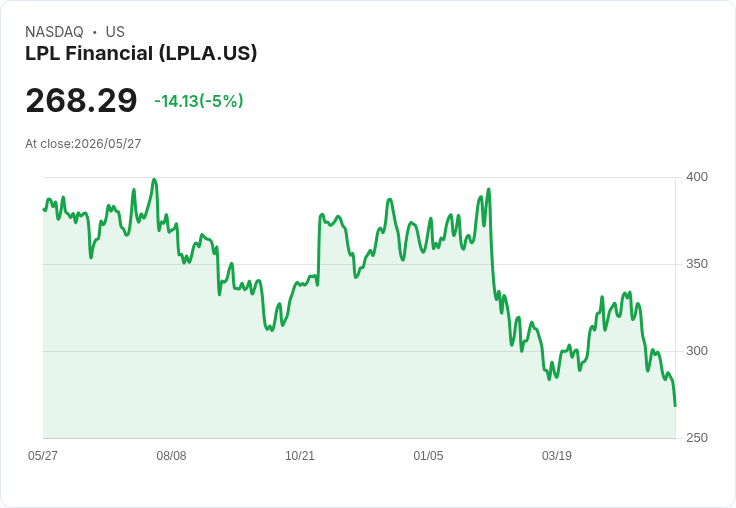Click the chart line's final point at far right
This screenshot has width=736, height=508.
pos(675,406)
